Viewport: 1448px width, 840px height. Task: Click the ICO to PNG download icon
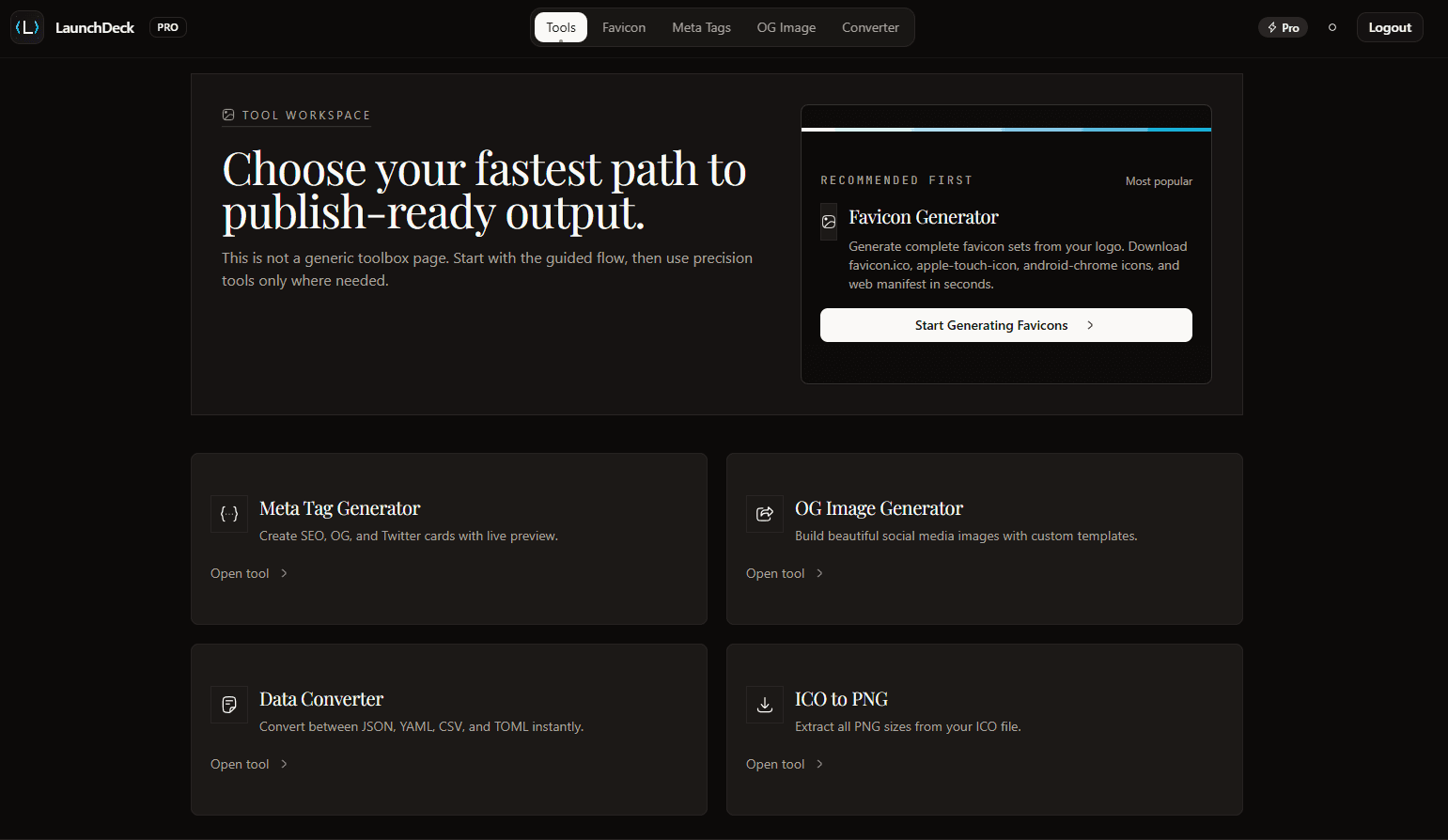[765, 705]
